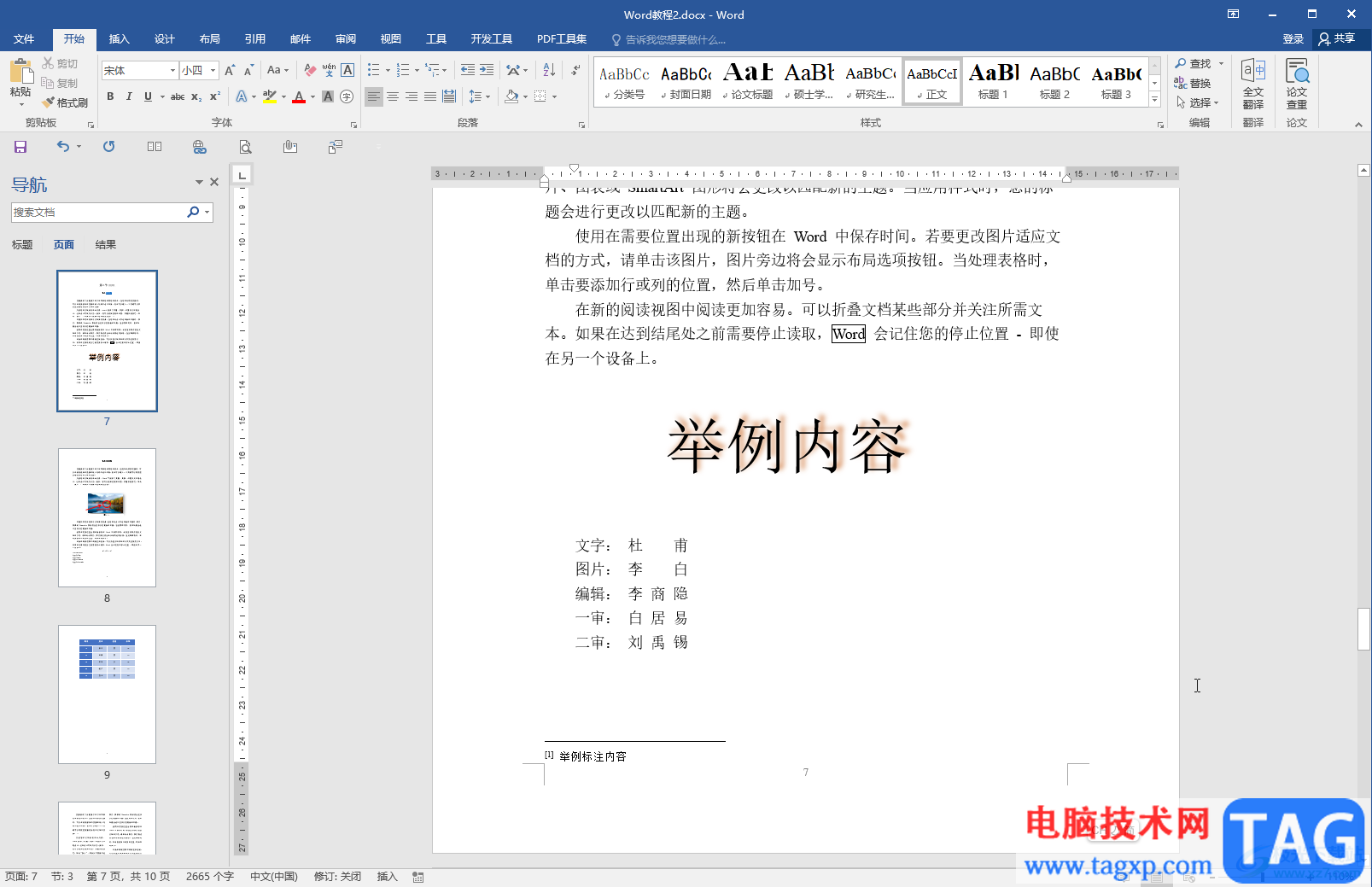Expand the bullets list dropdown arrow
This screenshot has width=1372, height=887.
click(x=388, y=71)
